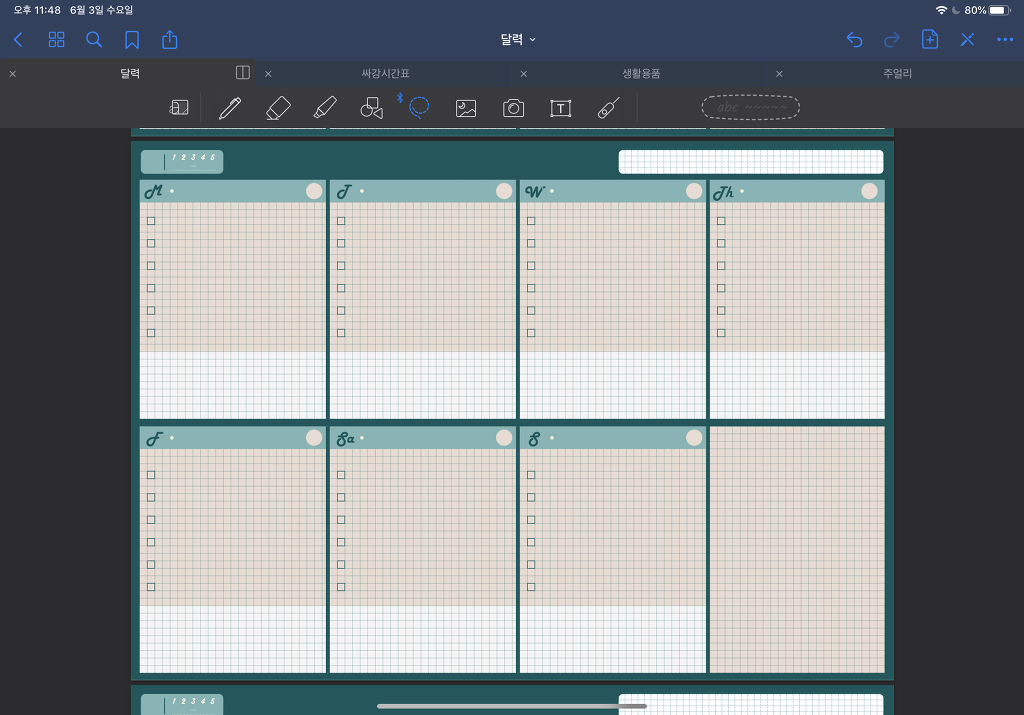This screenshot has width=1024, height=715.
Task: Click the Friday header label
Action: pyautogui.click(x=154, y=439)
